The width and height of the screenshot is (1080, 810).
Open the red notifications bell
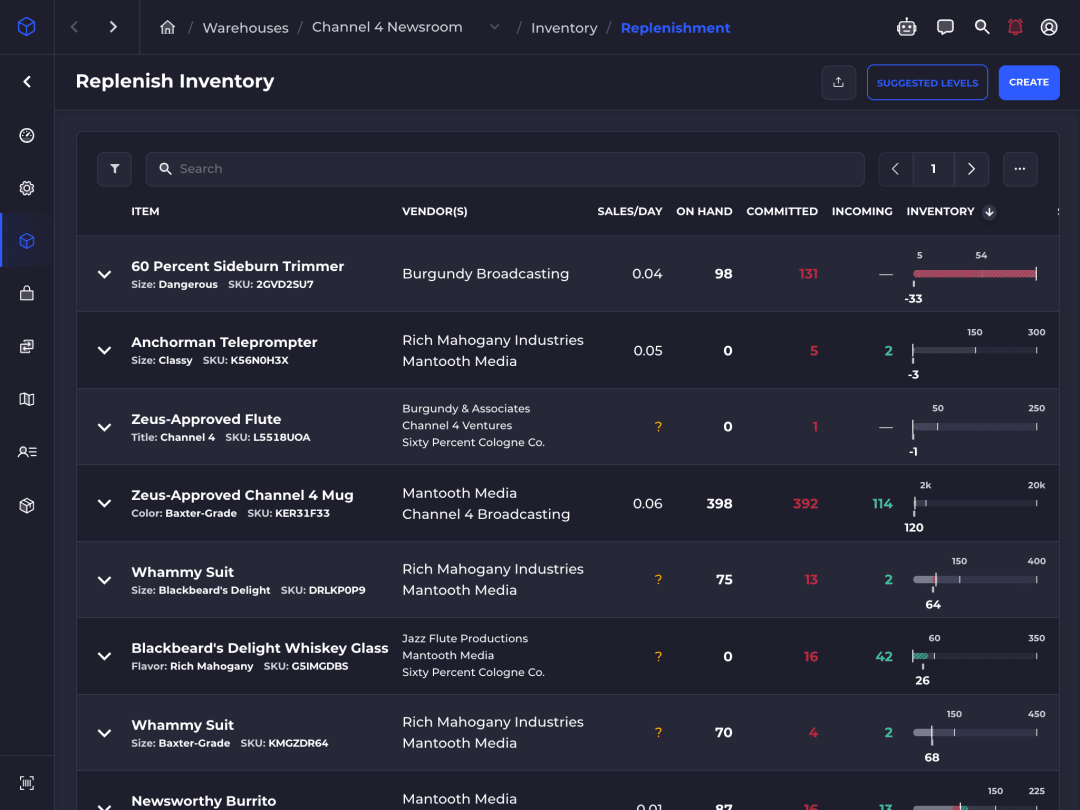pos(1015,27)
